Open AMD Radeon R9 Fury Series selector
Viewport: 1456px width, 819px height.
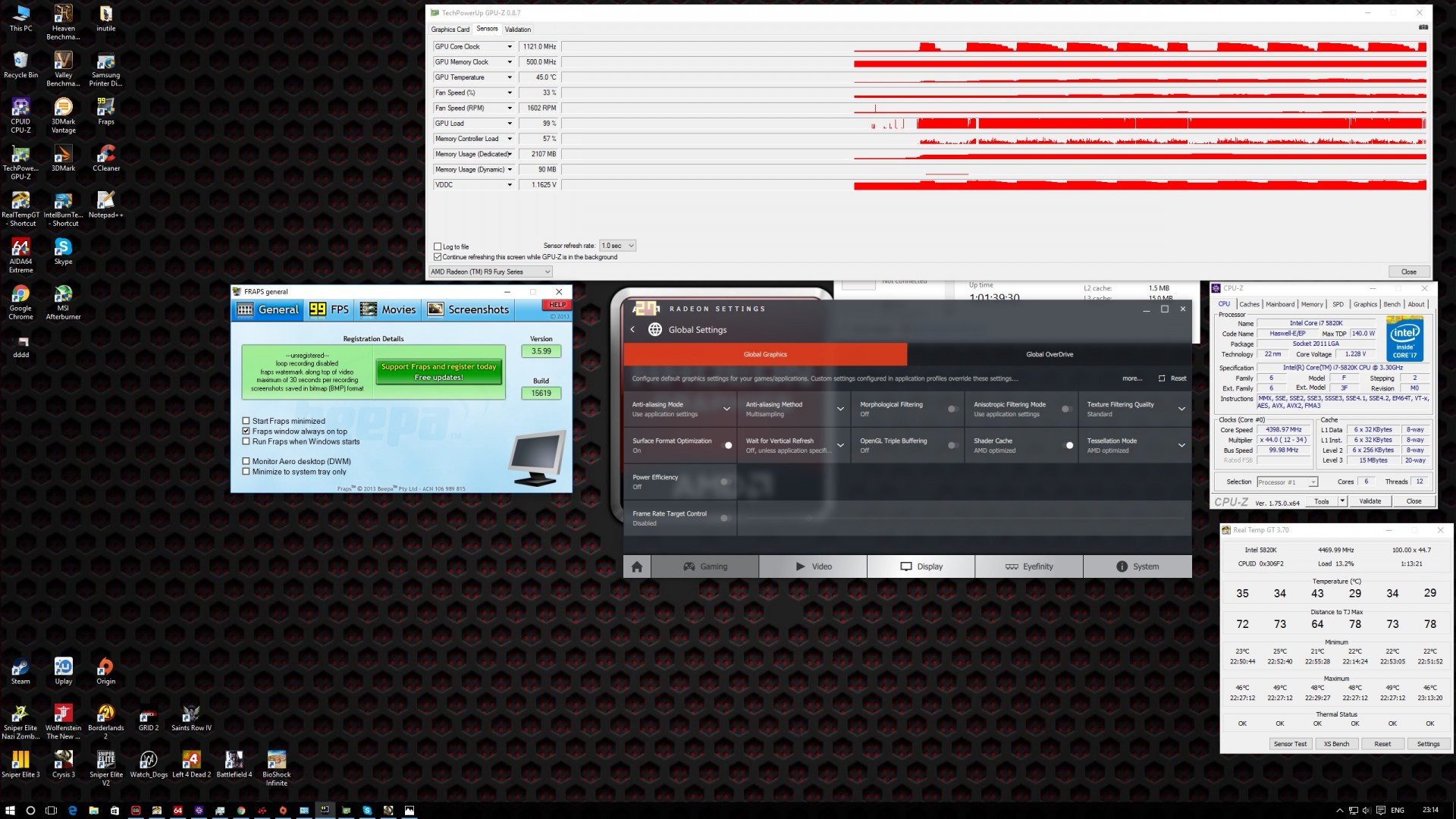click(x=491, y=271)
